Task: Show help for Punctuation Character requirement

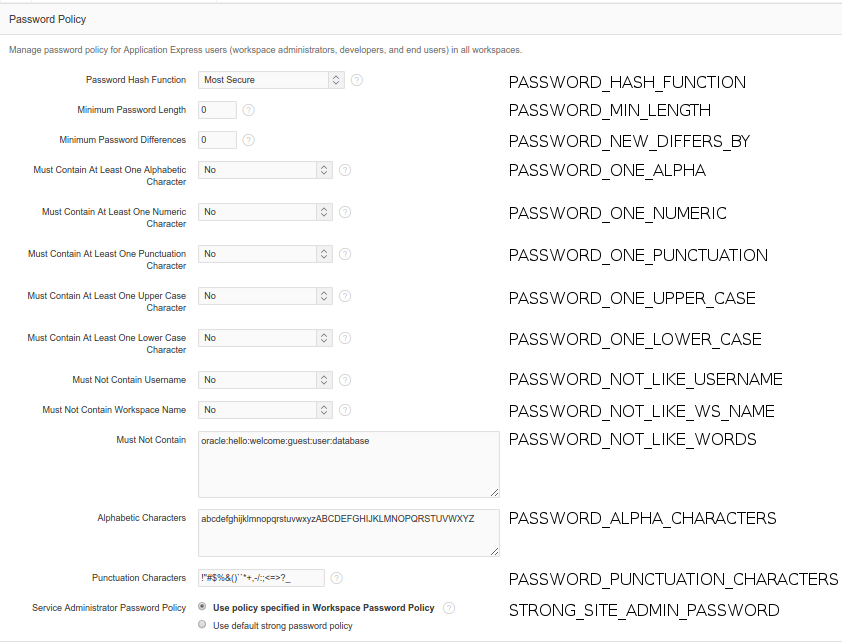Action: click(345, 254)
